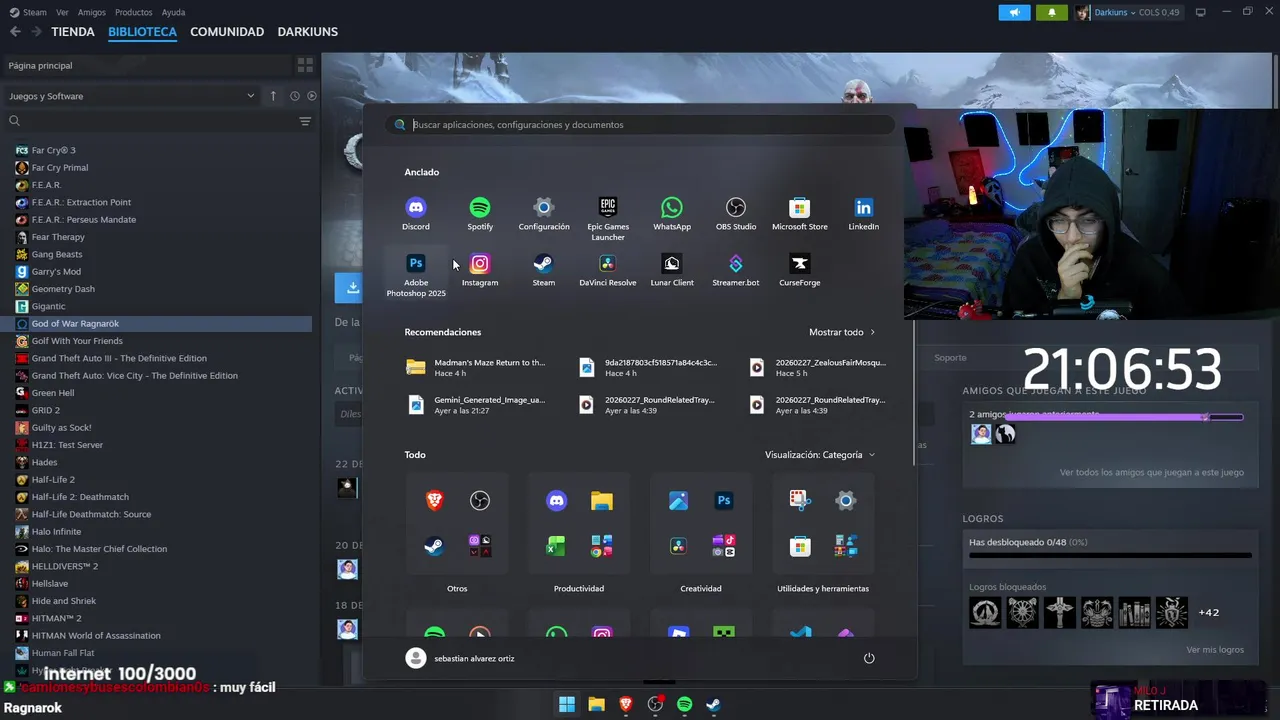The image size is (1280, 720).
Task: Click Mostrar todo recommendations
Action: point(842,332)
